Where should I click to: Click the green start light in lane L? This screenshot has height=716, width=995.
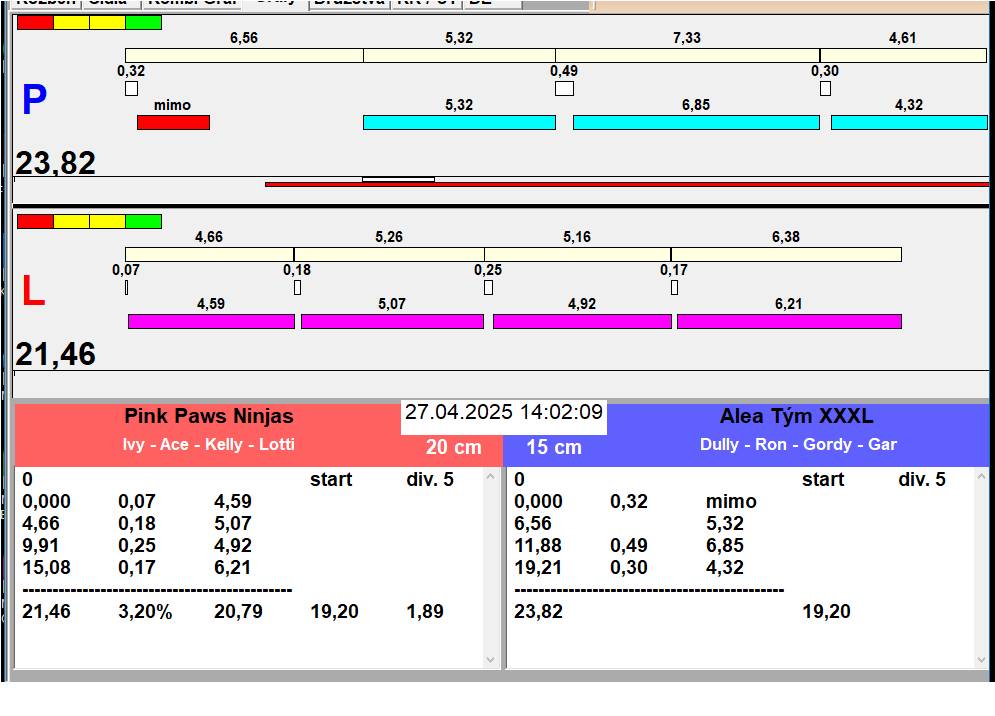click(144, 221)
